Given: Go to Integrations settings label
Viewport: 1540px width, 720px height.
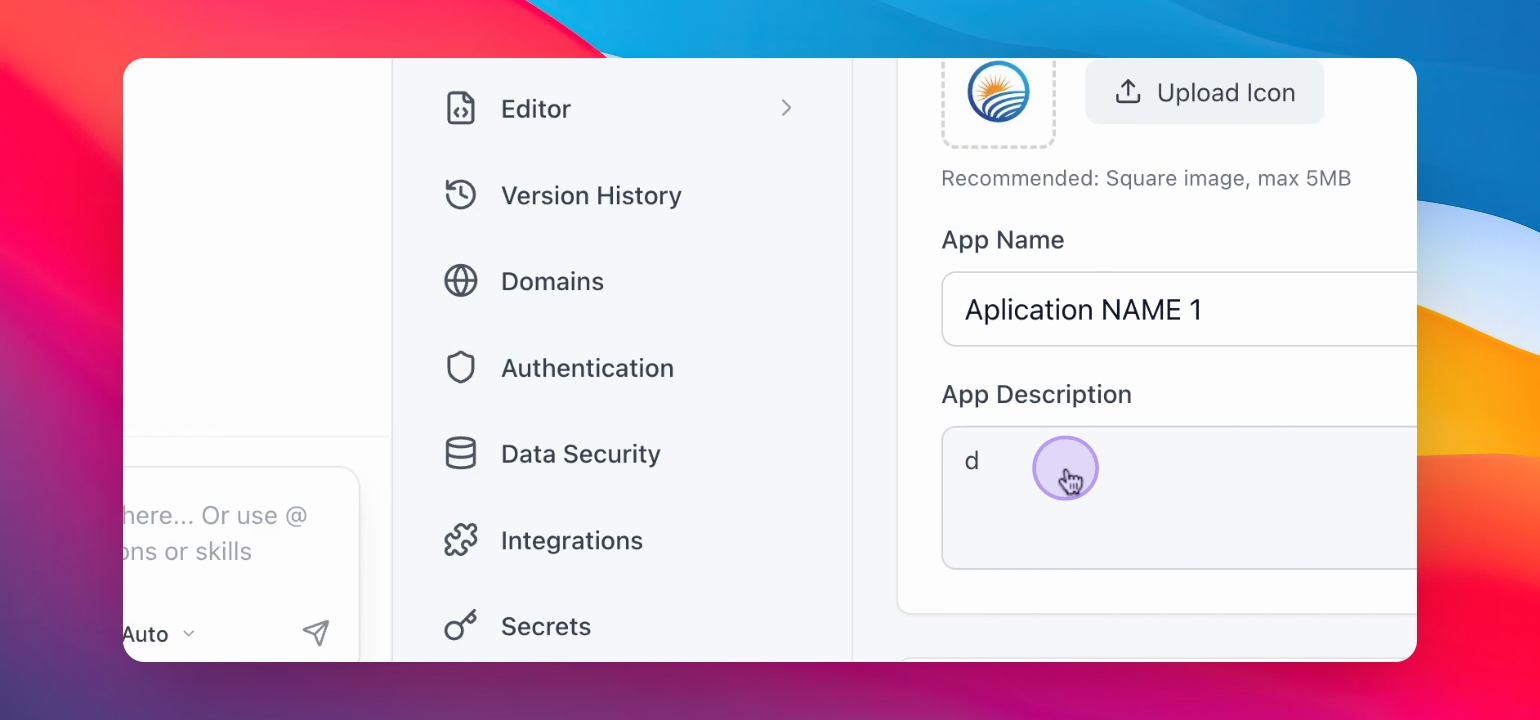Looking at the screenshot, I should [572, 540].
